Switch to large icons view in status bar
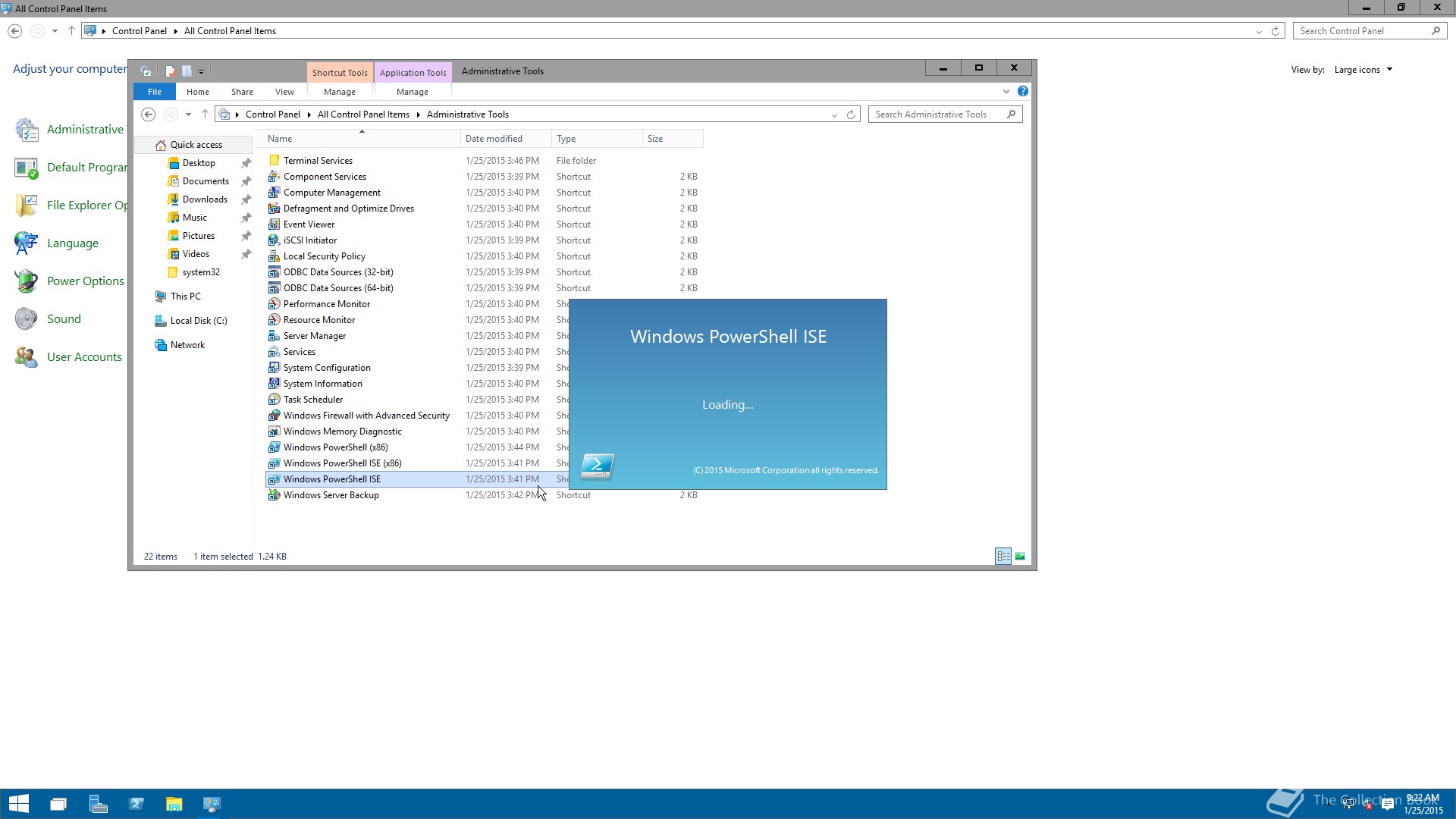This screenshot has height=819, width=1456. click(x=1020, y=557)
